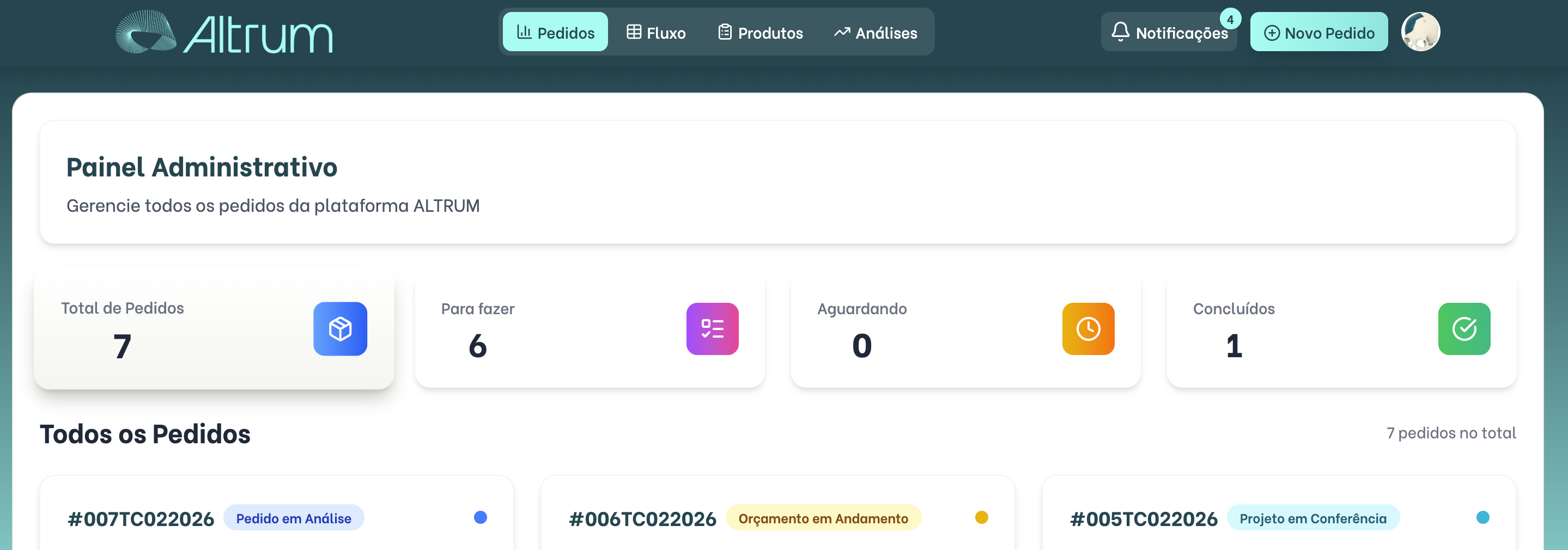Open the user profile avatar
This screenshot has height=550, width=1568.
pyautogui.click(x=1420, y=32)
